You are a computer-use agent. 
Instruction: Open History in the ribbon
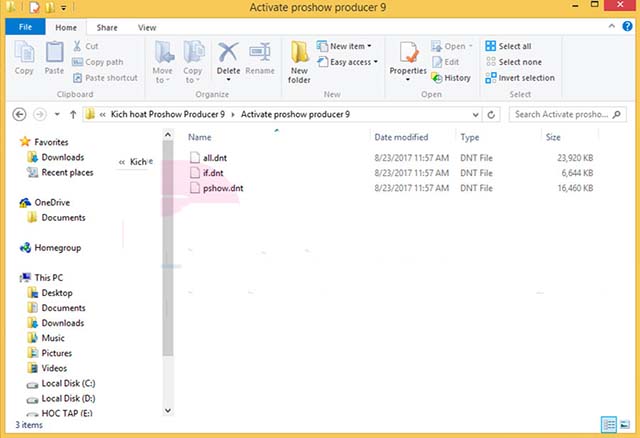tap(451, 78)
